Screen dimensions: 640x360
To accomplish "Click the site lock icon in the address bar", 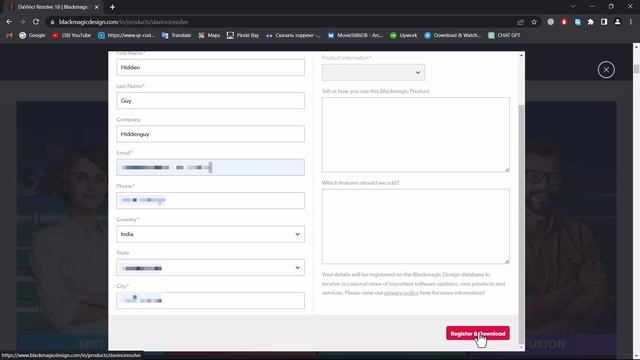I will (52, 22).
